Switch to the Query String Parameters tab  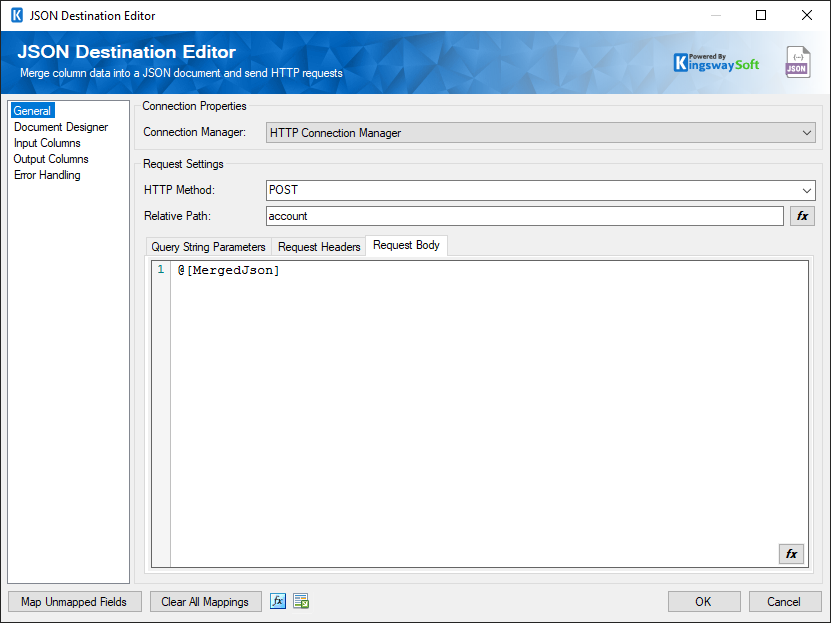(208, 246)
